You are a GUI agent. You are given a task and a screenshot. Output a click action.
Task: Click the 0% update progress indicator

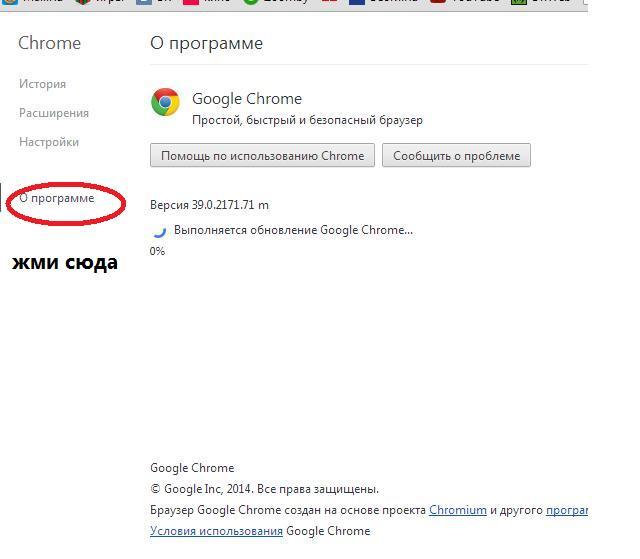157,251
